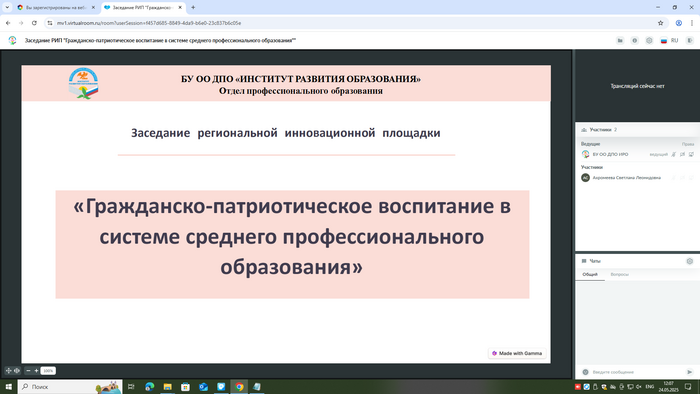Viewport: 700px width, 394px height.
Task: Click the emoji icon in chat input
Action: coord(585,372)
